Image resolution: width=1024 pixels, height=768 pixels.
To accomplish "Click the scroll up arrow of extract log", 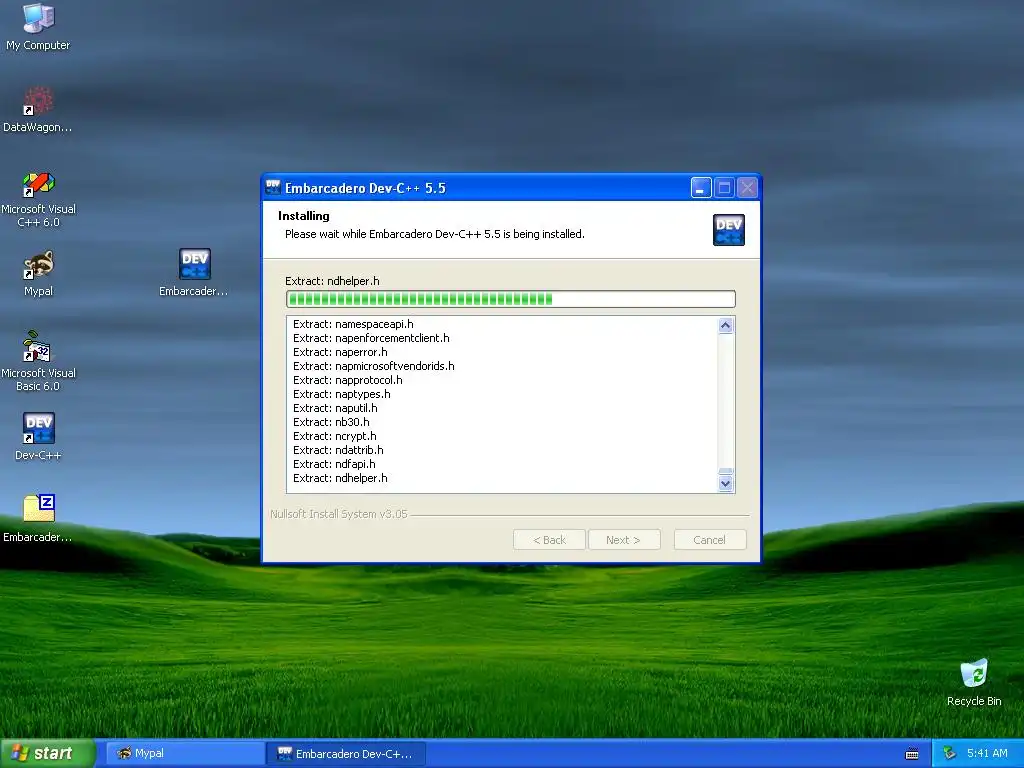I will click(x=726, y=325).
